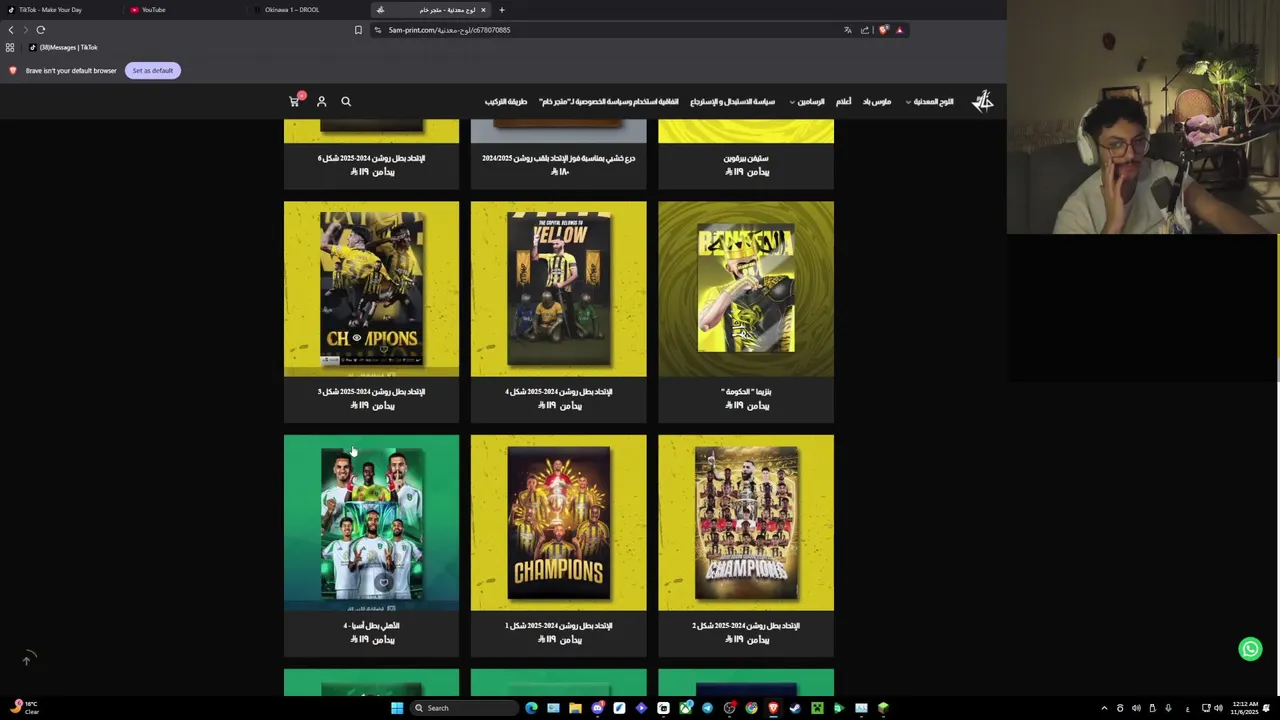This screenshot has height=720, width=1280.
Task: Open Google Chrome from taskbar
Action: [x=751, y=708]
